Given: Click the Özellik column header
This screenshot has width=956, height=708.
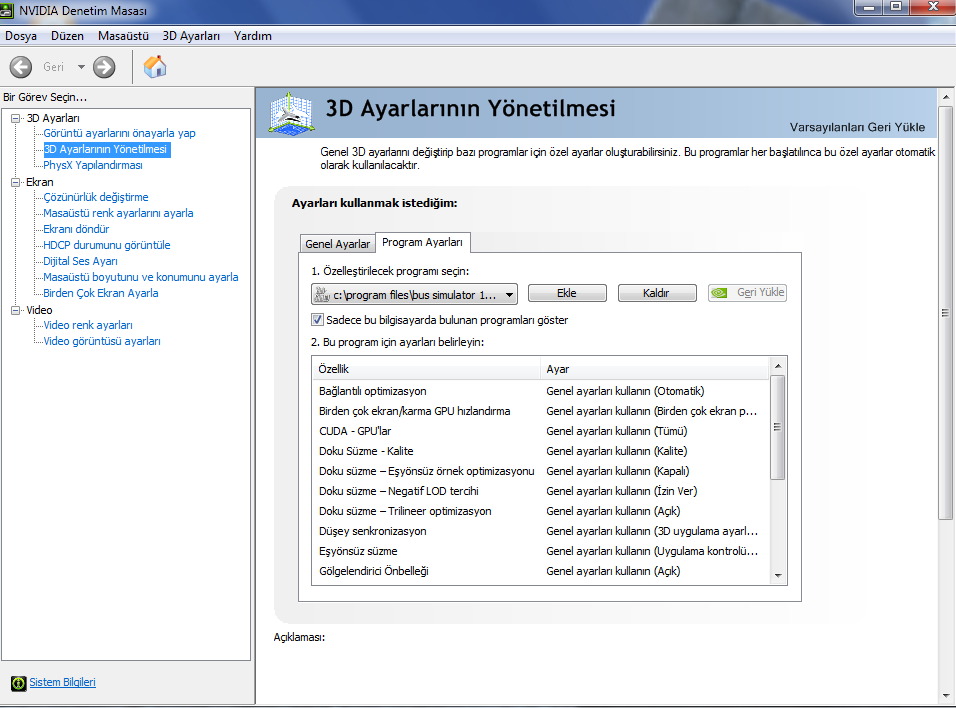Looking at the screenshot, I should [426, 369].
